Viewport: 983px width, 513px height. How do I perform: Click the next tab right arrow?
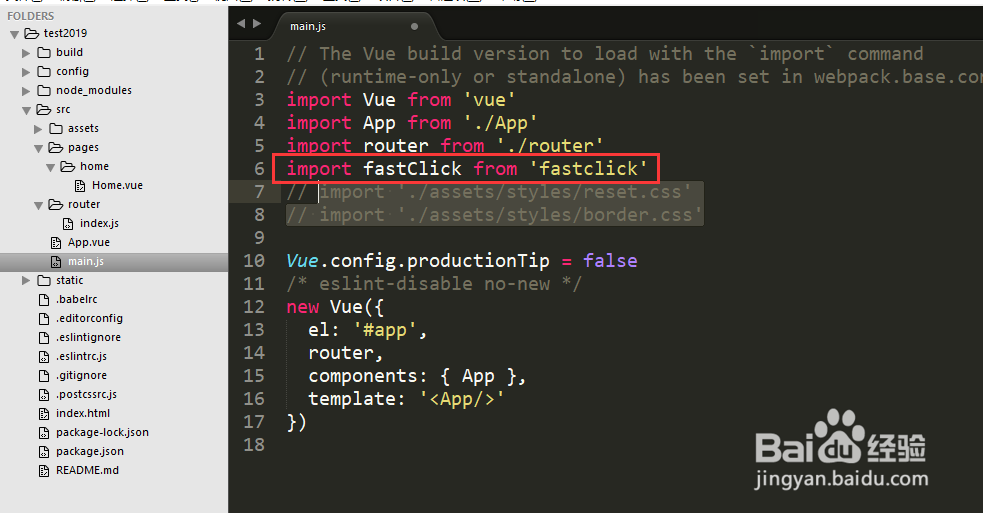tap(257, 24)
